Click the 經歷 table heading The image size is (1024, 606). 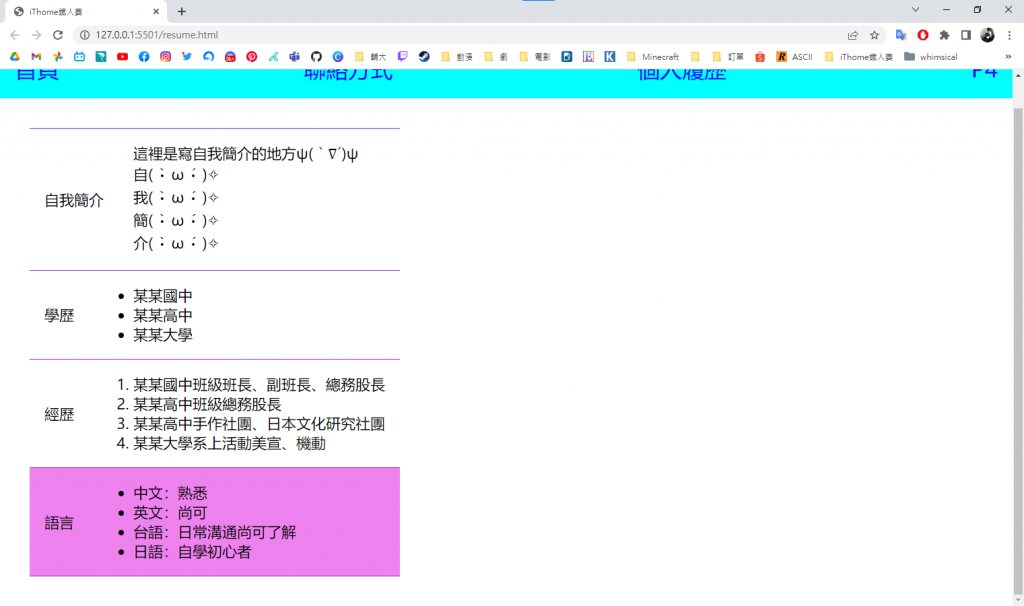[x=59, y=415]
